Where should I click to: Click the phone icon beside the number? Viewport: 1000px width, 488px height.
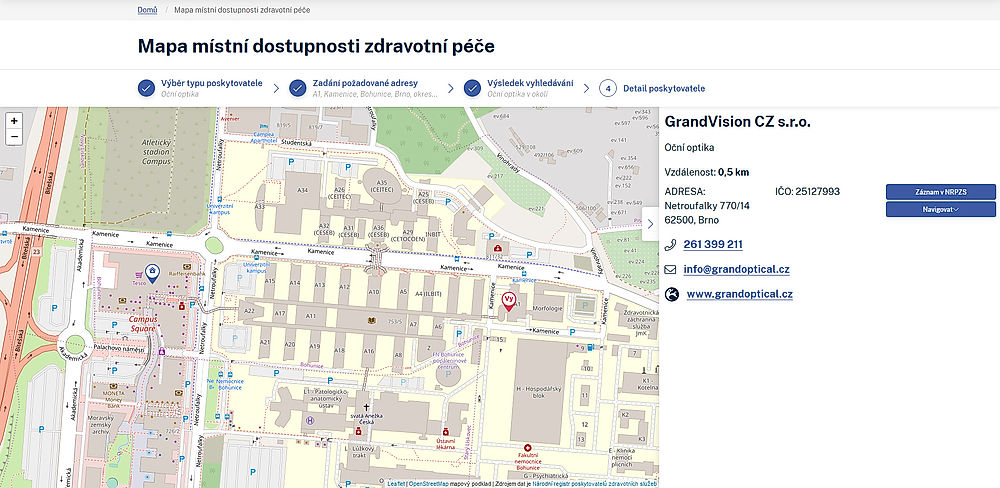click(x=671, y=244)
